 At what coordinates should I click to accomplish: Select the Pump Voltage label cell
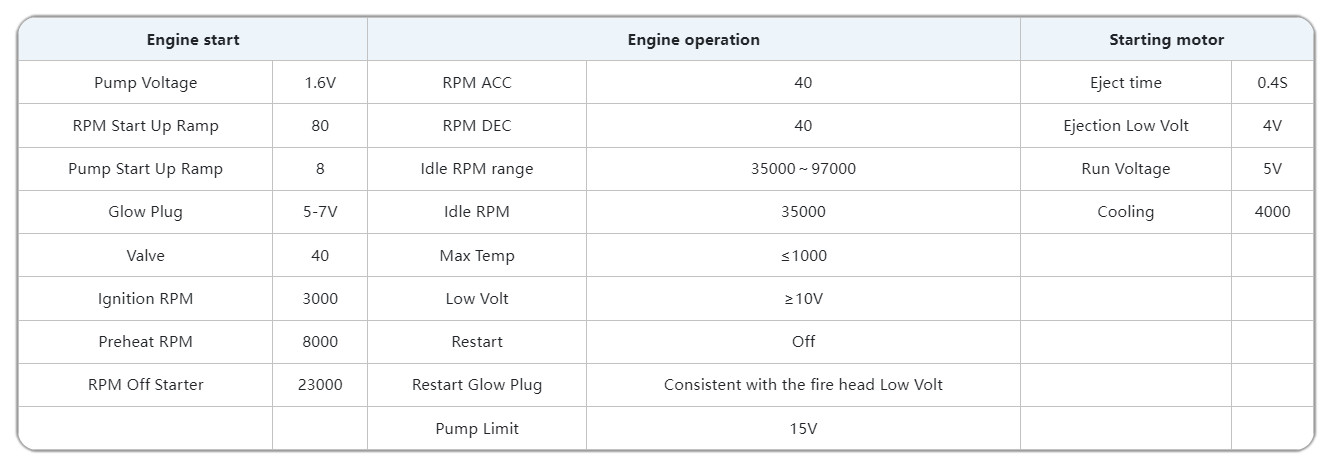pyautogui.click(x=145, y=83)
